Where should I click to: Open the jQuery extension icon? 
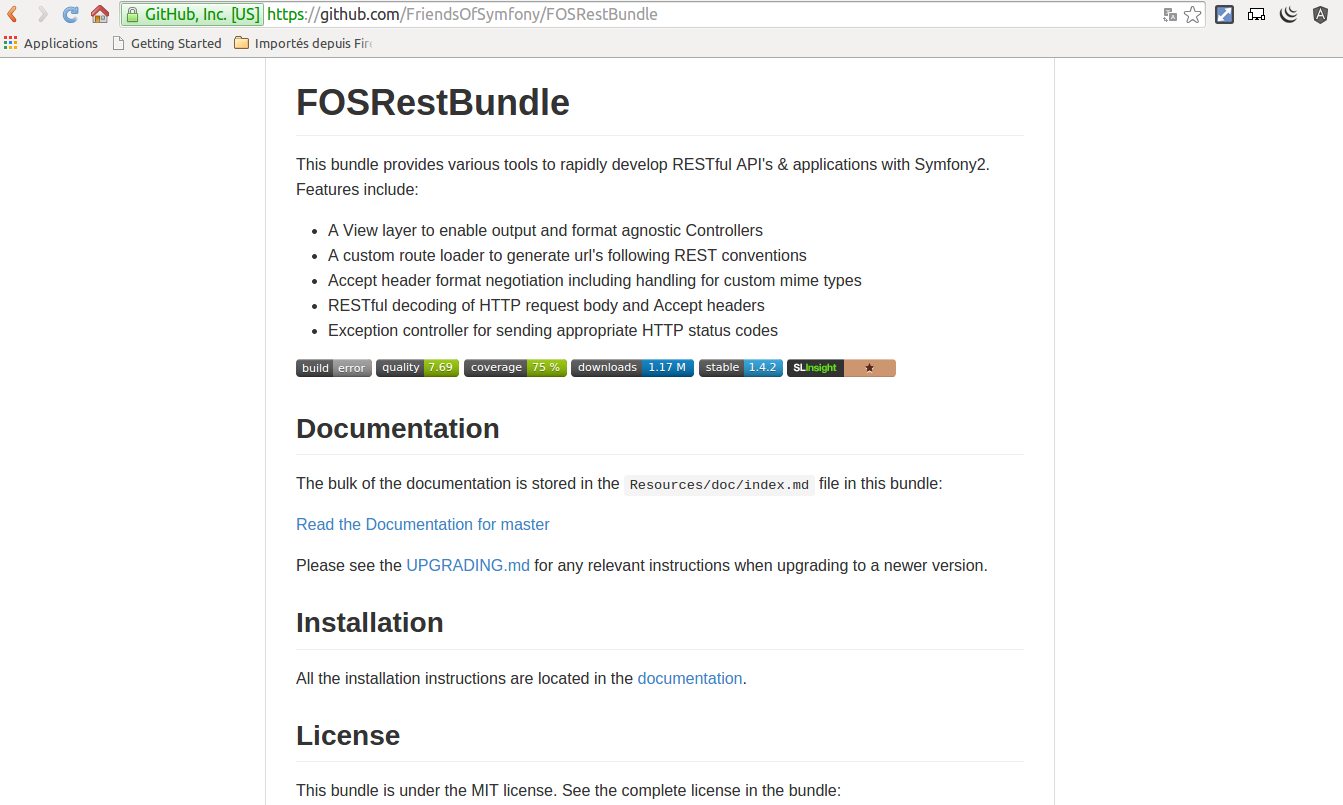click(x=1289, y=14)
